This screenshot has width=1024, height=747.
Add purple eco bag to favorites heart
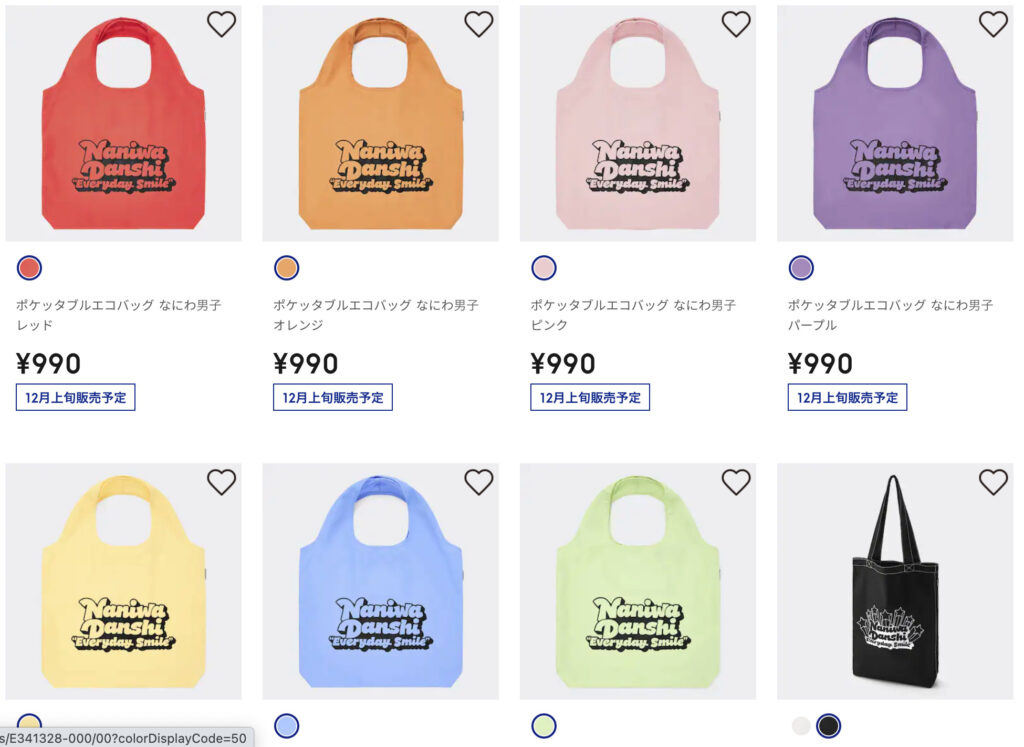(993, 24)
